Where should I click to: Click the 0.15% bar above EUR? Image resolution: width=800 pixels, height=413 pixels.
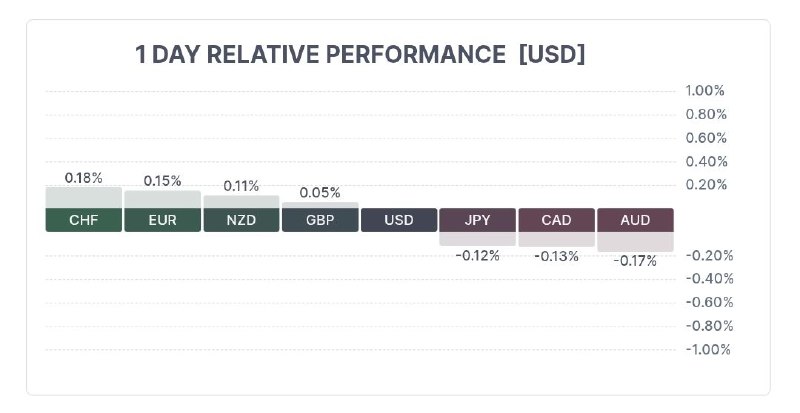pos(162,199)
